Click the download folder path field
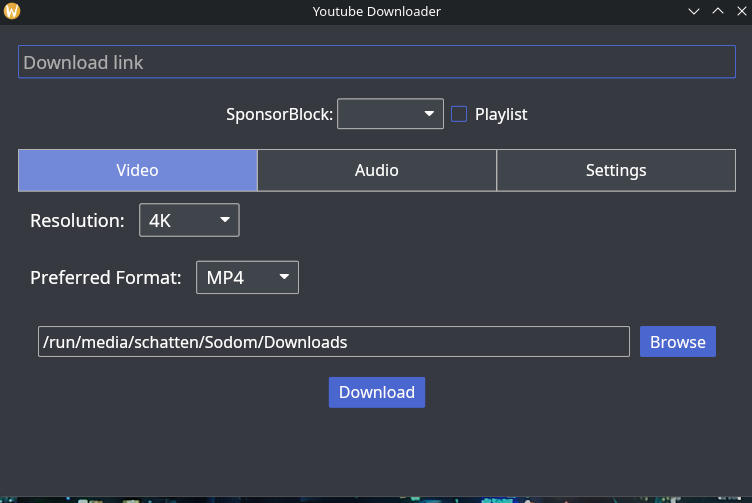 pos(333,342)
